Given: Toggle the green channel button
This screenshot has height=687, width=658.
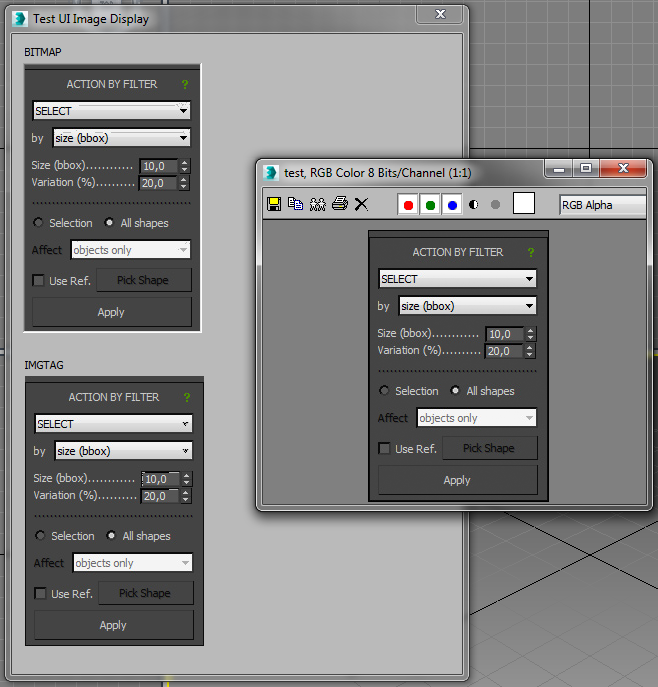Looking at the screenshot, I should [430, 205].
